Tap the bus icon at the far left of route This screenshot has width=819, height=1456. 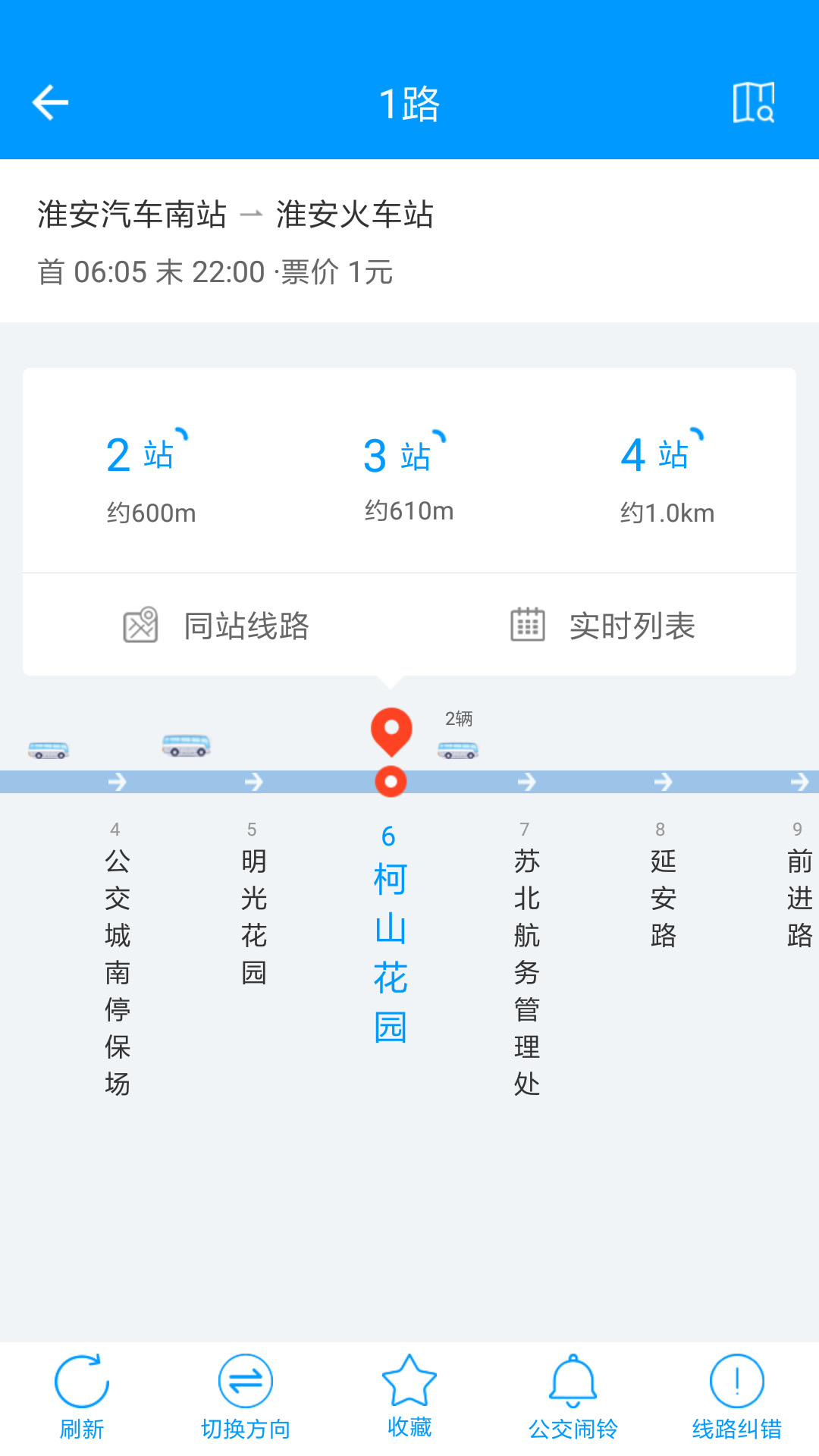pos(49,750)
